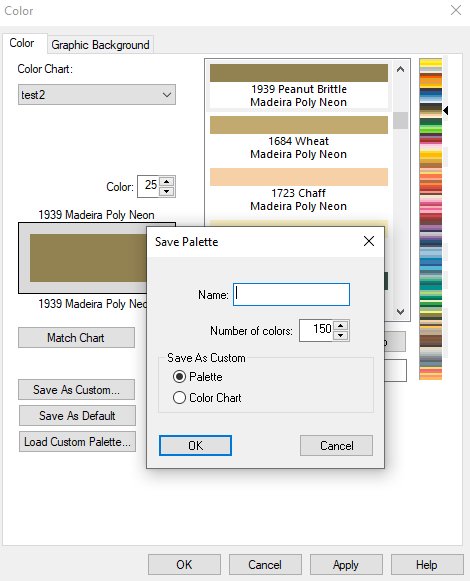Viewport: 470px width, 581px height.
Task: Click the Number of colors field
Action: (x=316, y=331)
